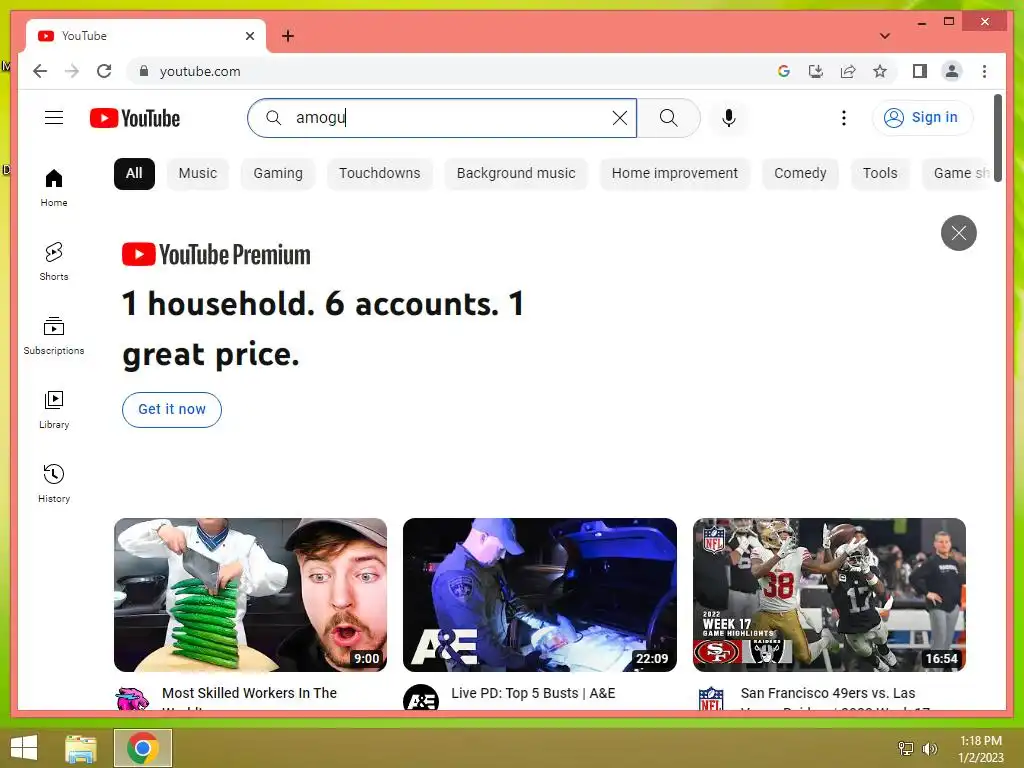The image size is (1024, 768).
Task: Open File Explorer from the taskbar
Action: (x=81, y=748)
